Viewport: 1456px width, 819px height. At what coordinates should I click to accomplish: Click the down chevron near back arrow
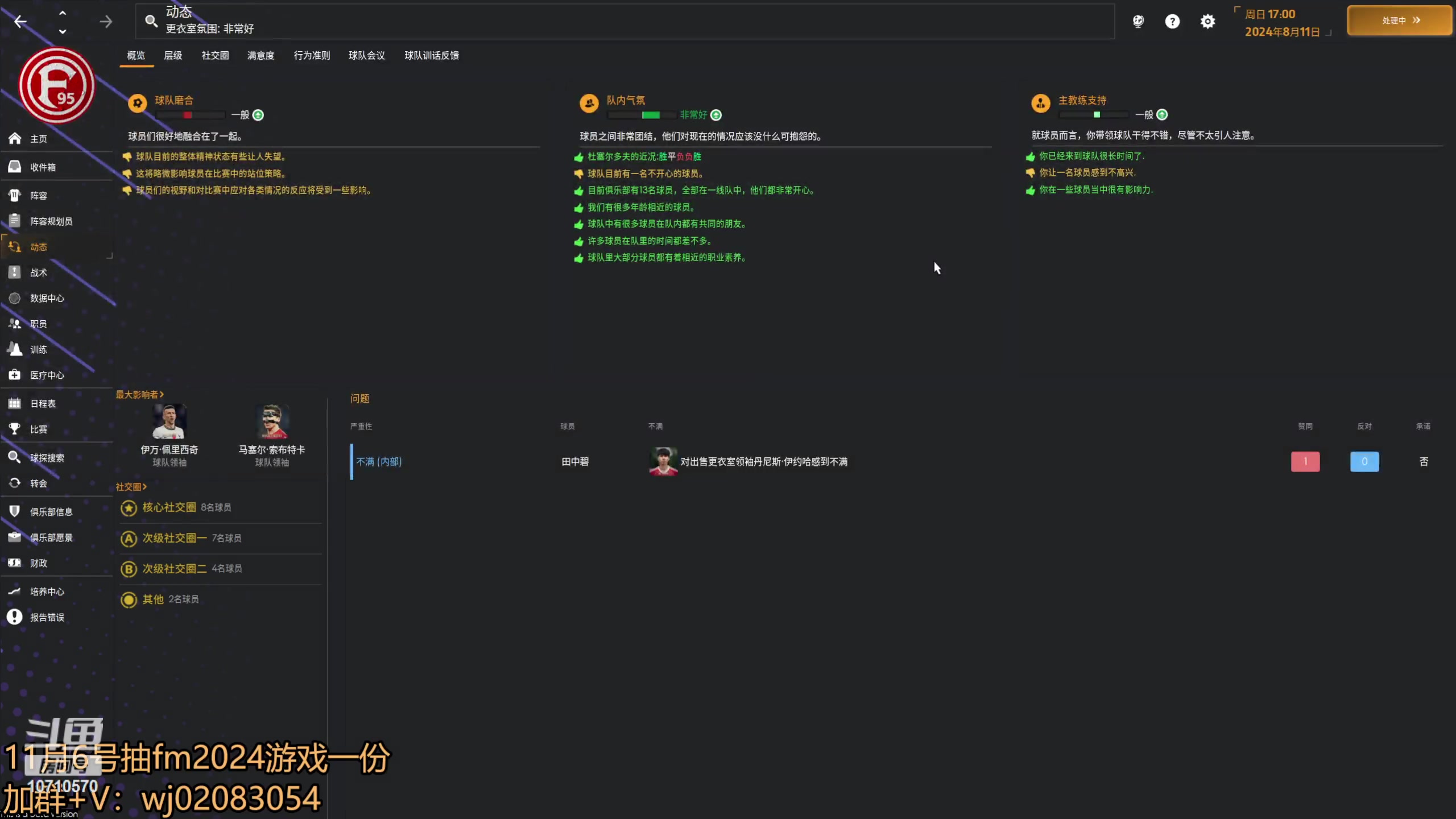(x=63, y=31)
